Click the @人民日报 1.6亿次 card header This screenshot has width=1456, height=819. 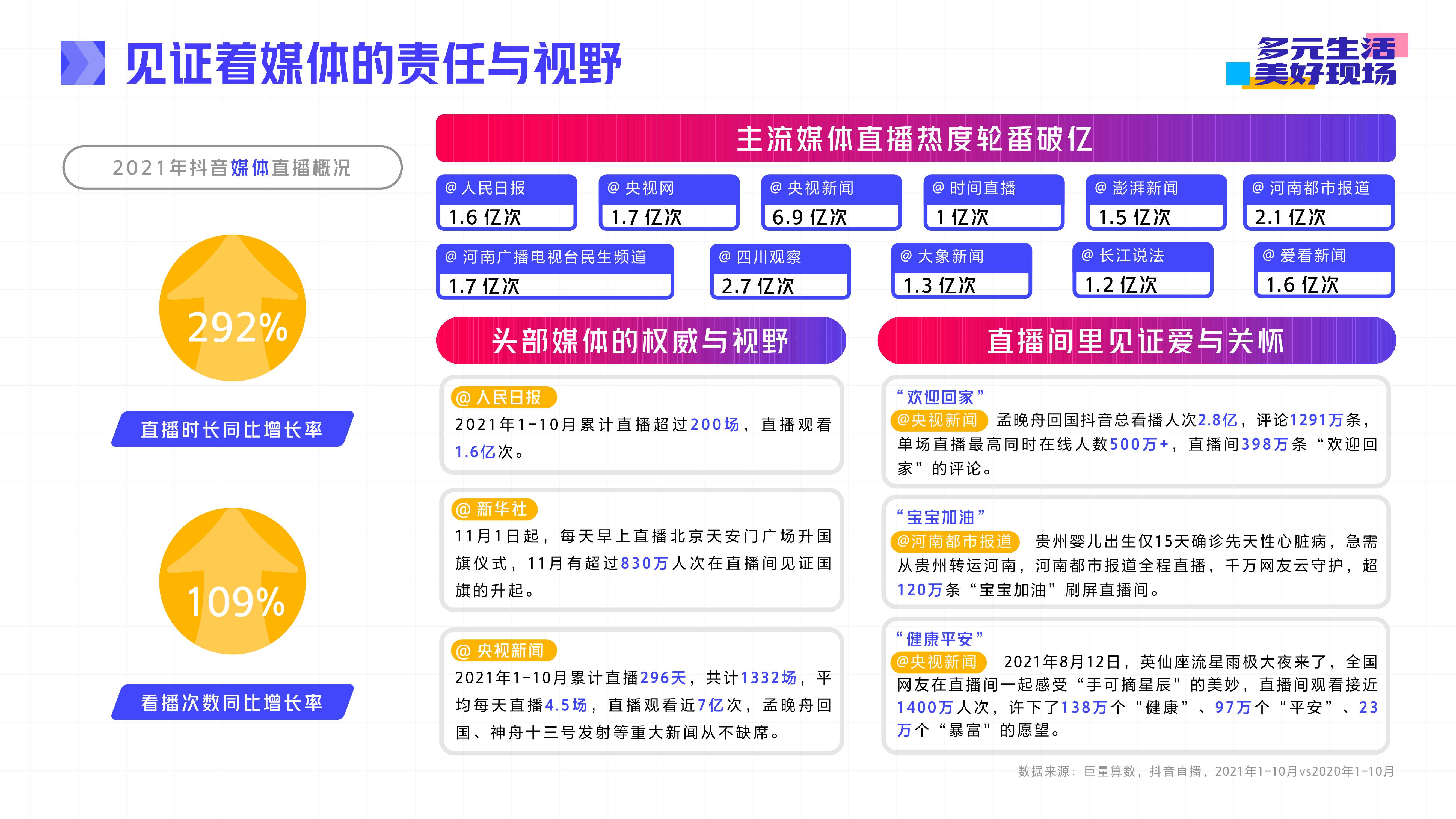click(506, 189)
